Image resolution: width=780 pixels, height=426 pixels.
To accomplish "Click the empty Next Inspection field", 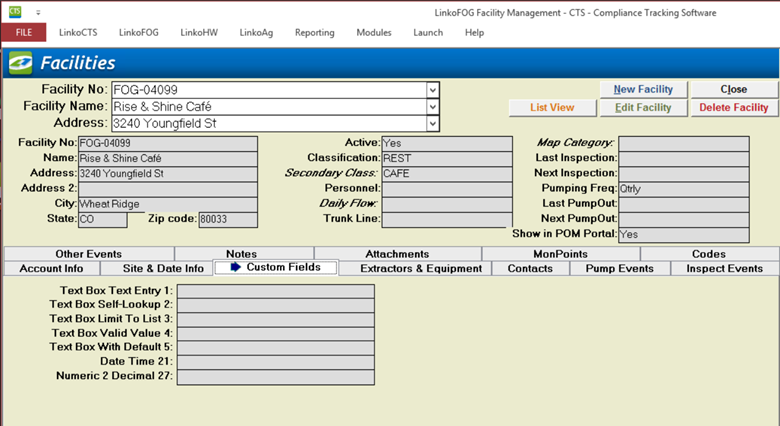I will (684, 174).
